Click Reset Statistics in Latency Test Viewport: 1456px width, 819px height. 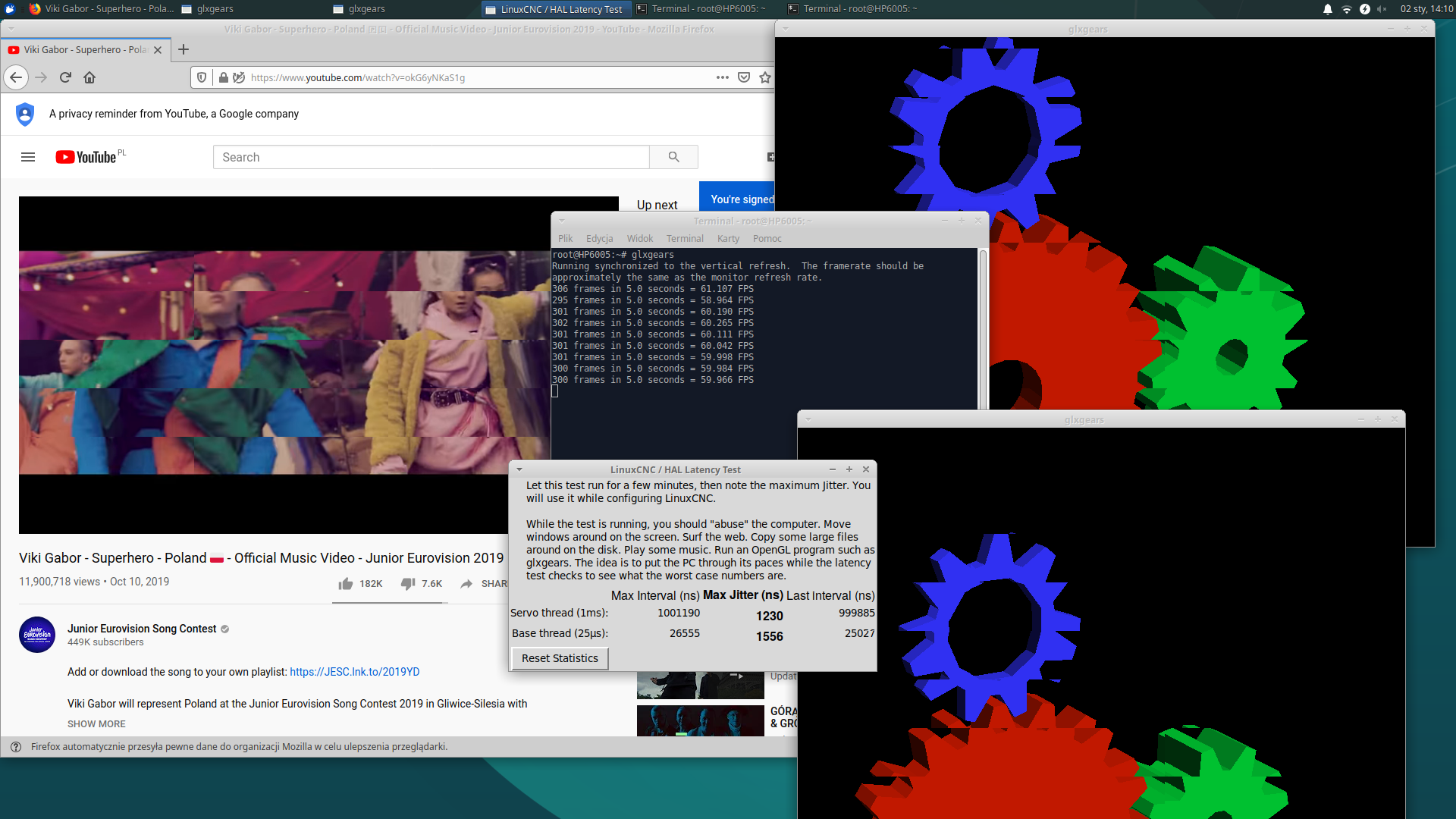[x=560, y=658]
